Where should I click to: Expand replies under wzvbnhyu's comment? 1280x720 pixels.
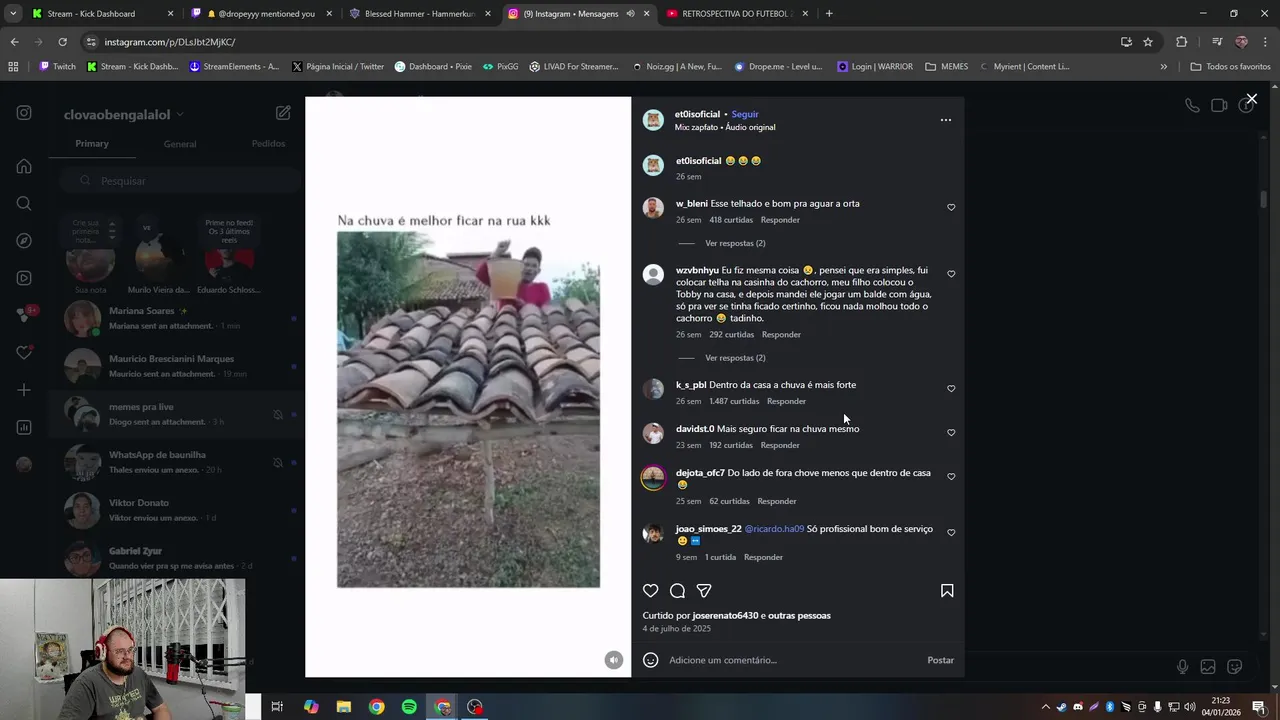click(735, 358)
